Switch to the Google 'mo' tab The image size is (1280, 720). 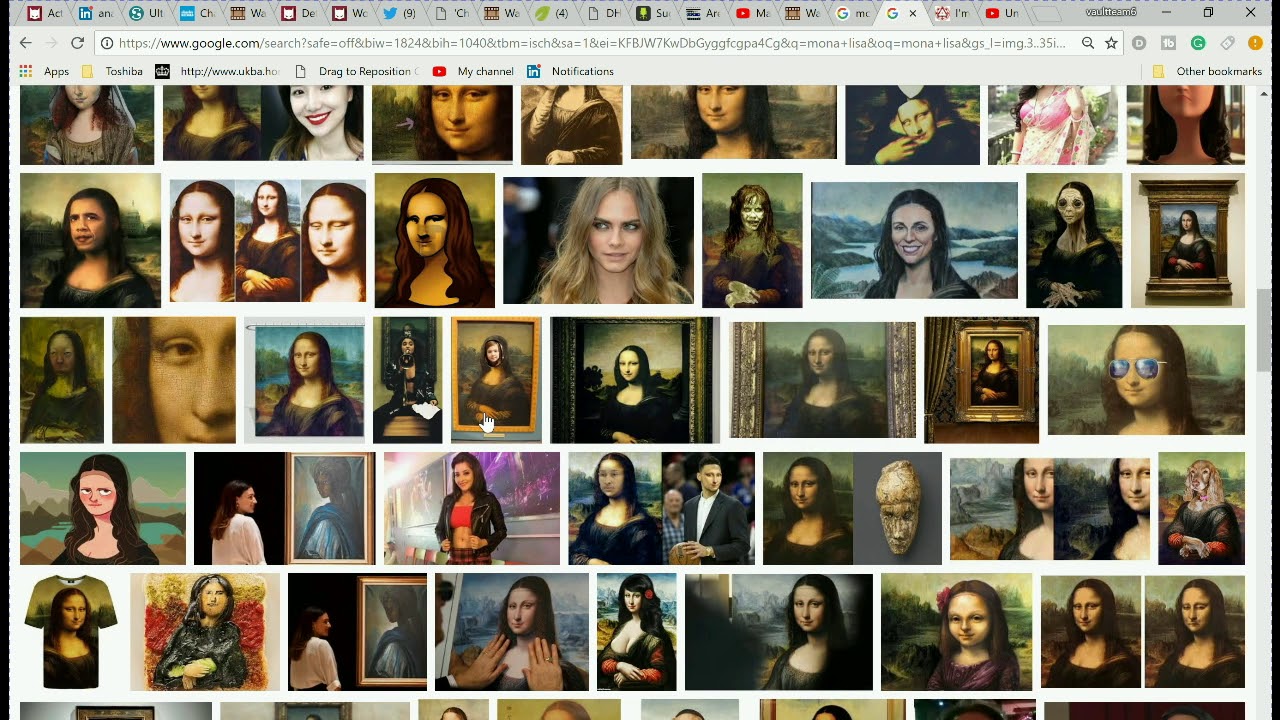click(853, 13)
